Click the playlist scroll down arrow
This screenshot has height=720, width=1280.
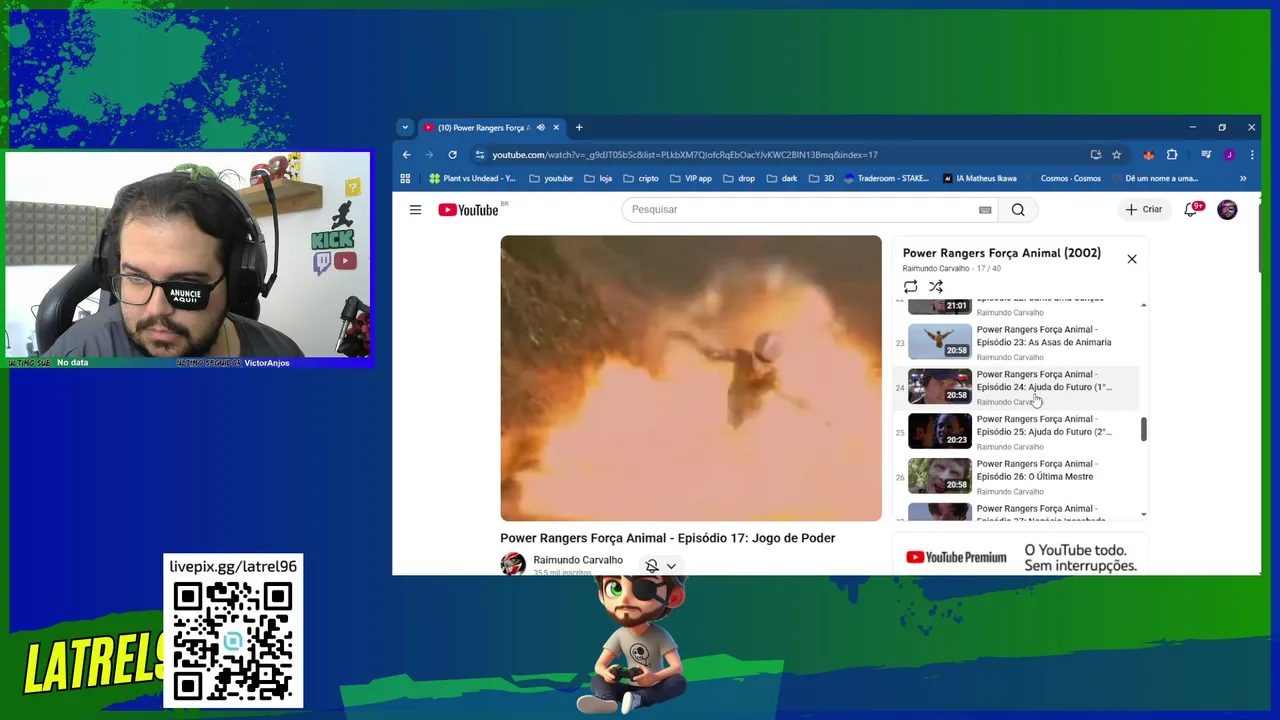(1144, 514)
